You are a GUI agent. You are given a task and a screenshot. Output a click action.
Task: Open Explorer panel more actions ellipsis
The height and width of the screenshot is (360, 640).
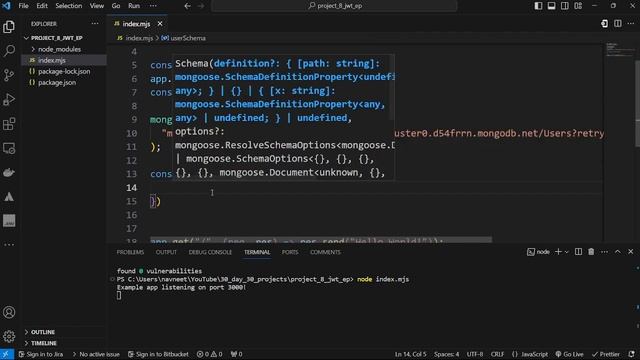[95, 24]
